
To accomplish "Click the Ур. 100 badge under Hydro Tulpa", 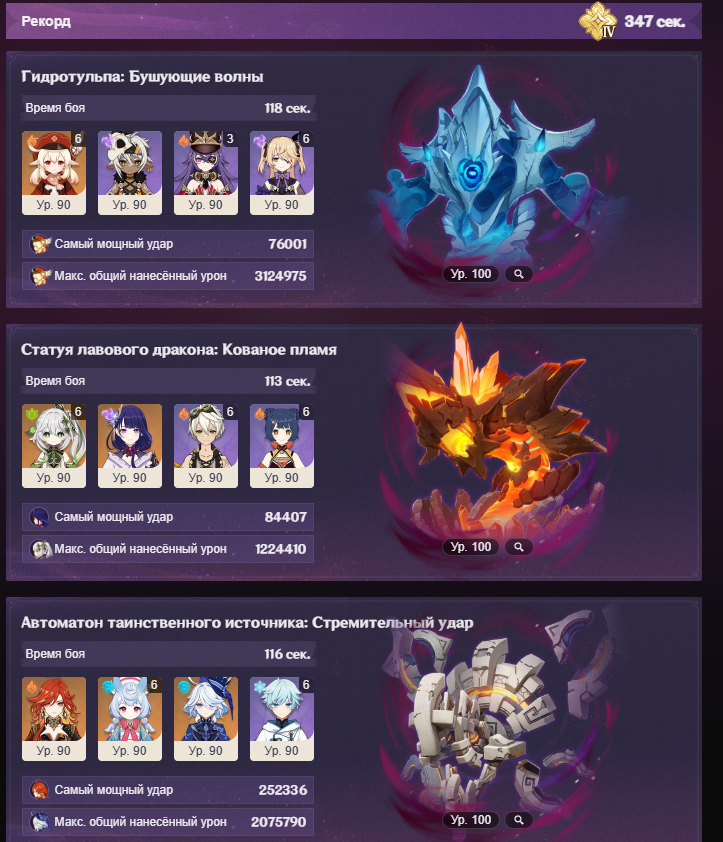I will tap(471, 274).
